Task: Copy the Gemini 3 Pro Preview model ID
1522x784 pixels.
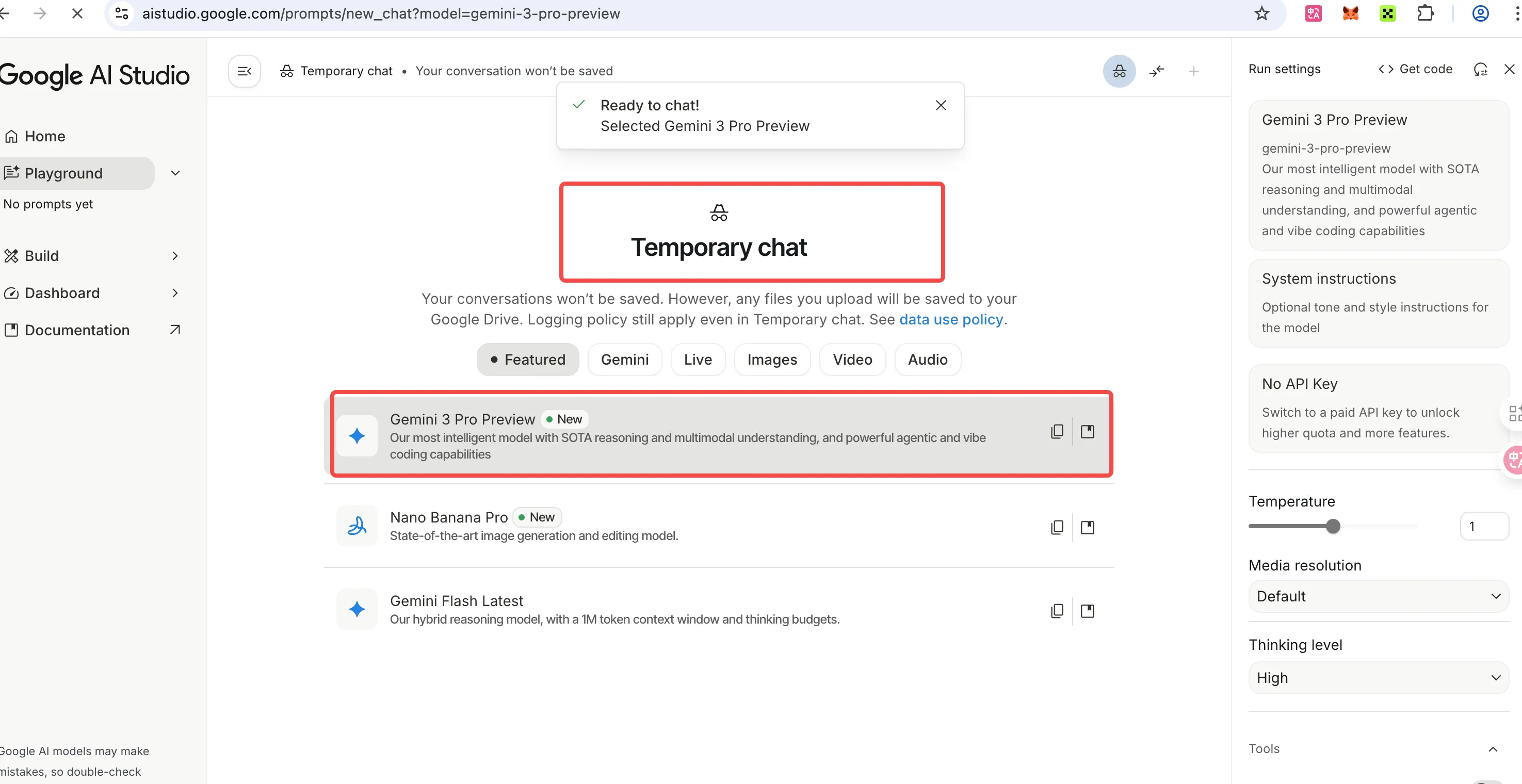Action: pyautogui.click(x=1057, y=431)
